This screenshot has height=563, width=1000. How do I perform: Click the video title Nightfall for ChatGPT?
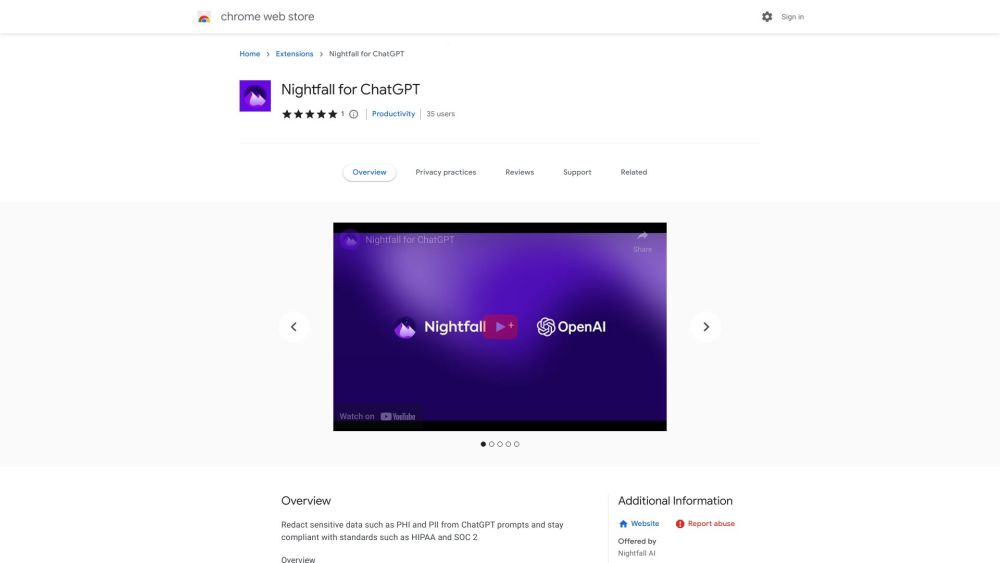coord(409,240)
